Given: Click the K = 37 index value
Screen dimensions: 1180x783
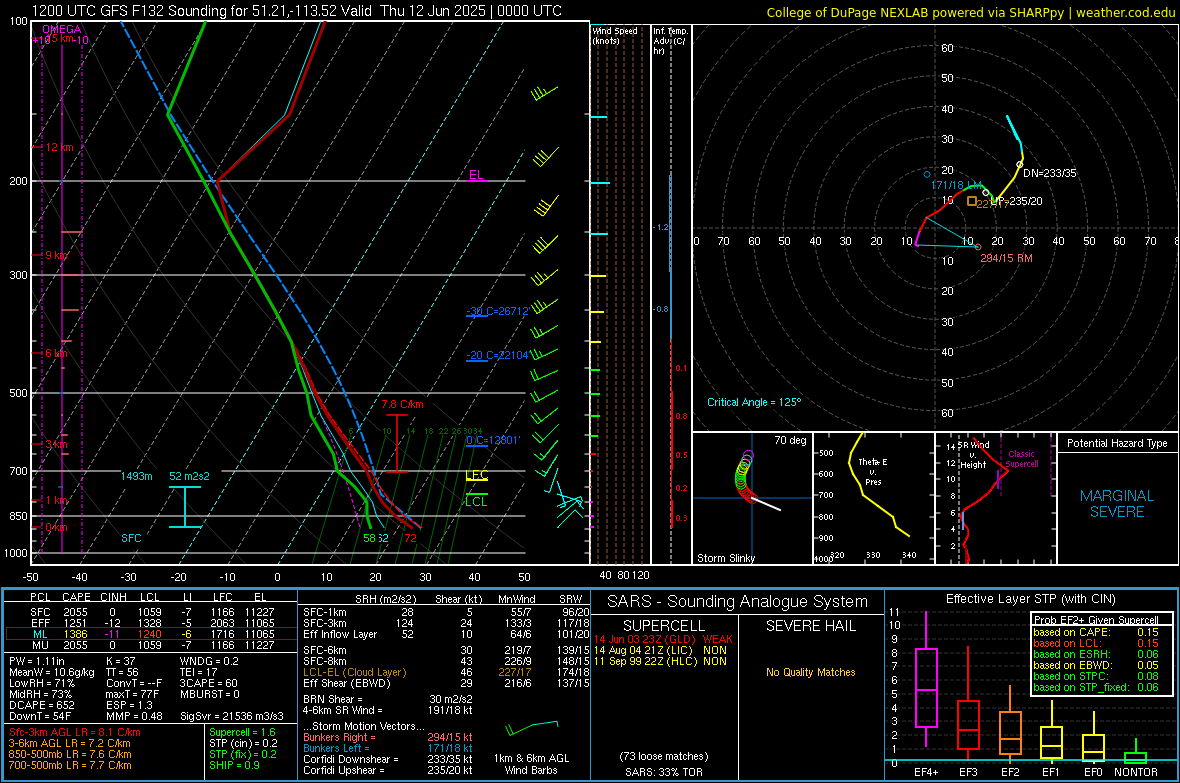Looking at the screenshot, I should coord(120,661).
